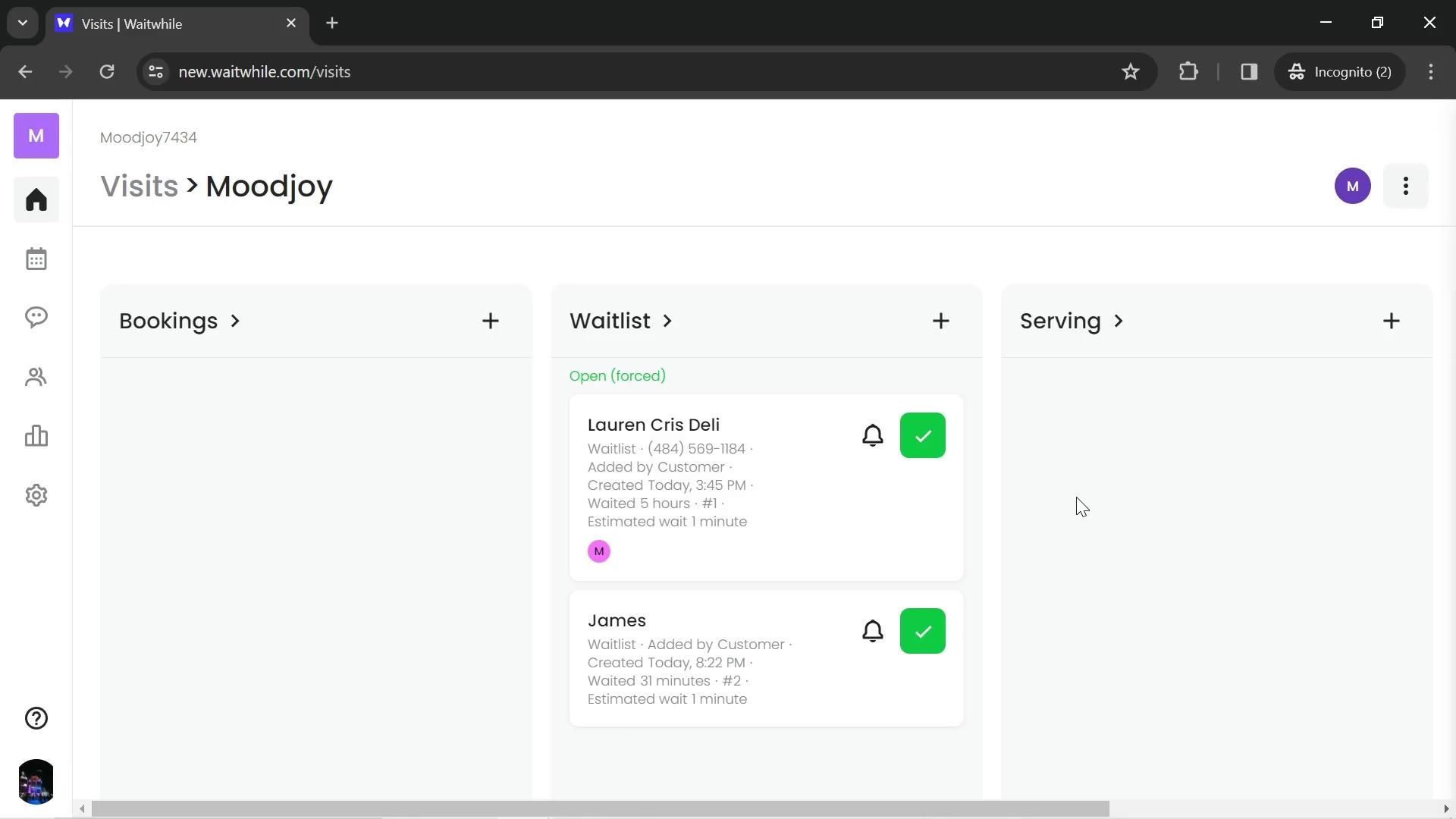Click the Visits breadcrumb link
This screenshot has height=819, width=1456.
pos(139,186)
